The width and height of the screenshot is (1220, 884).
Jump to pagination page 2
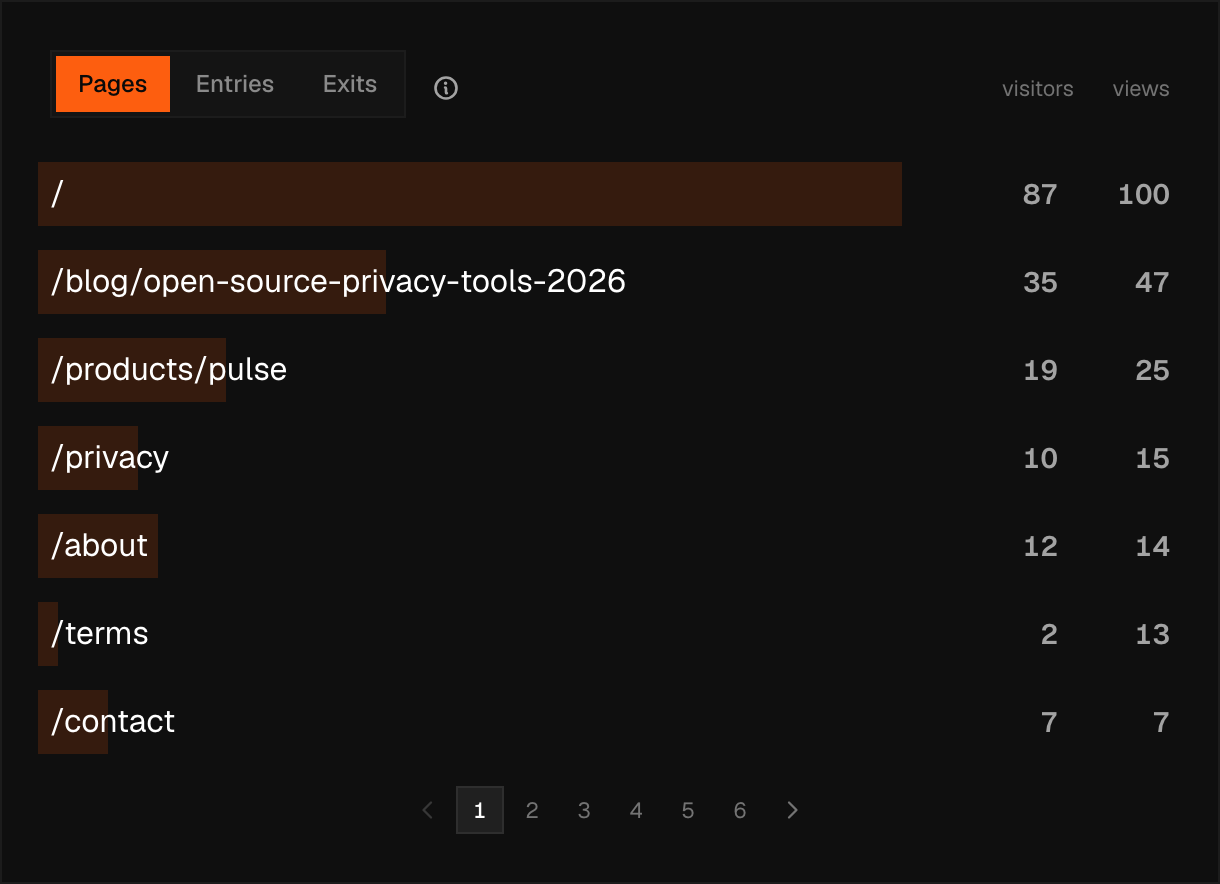532,810
